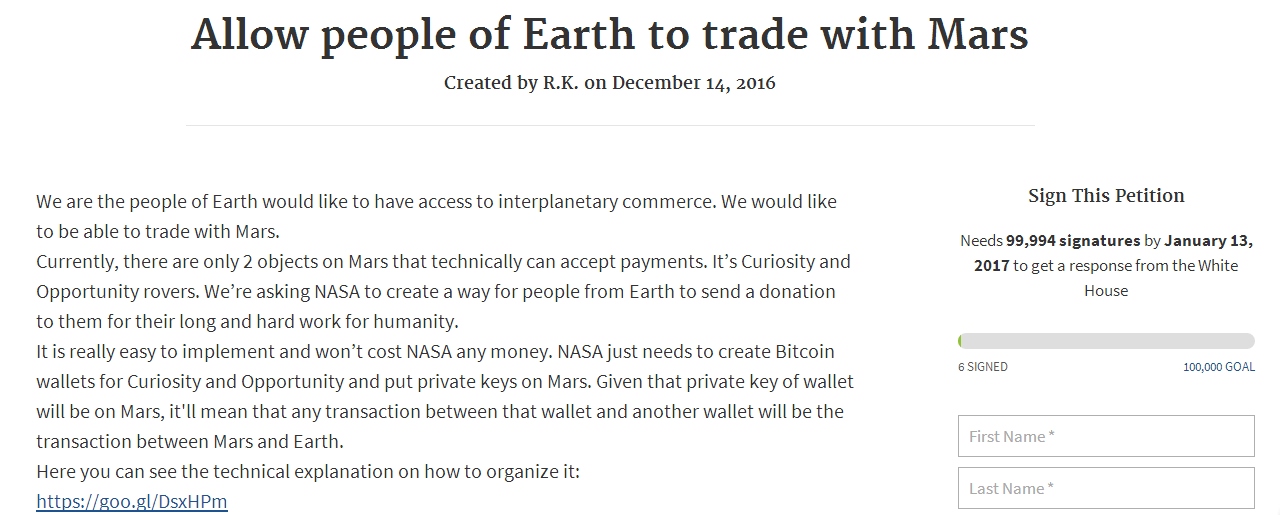
Task: Focus the Last Name input field
Action: point(1106,488)
